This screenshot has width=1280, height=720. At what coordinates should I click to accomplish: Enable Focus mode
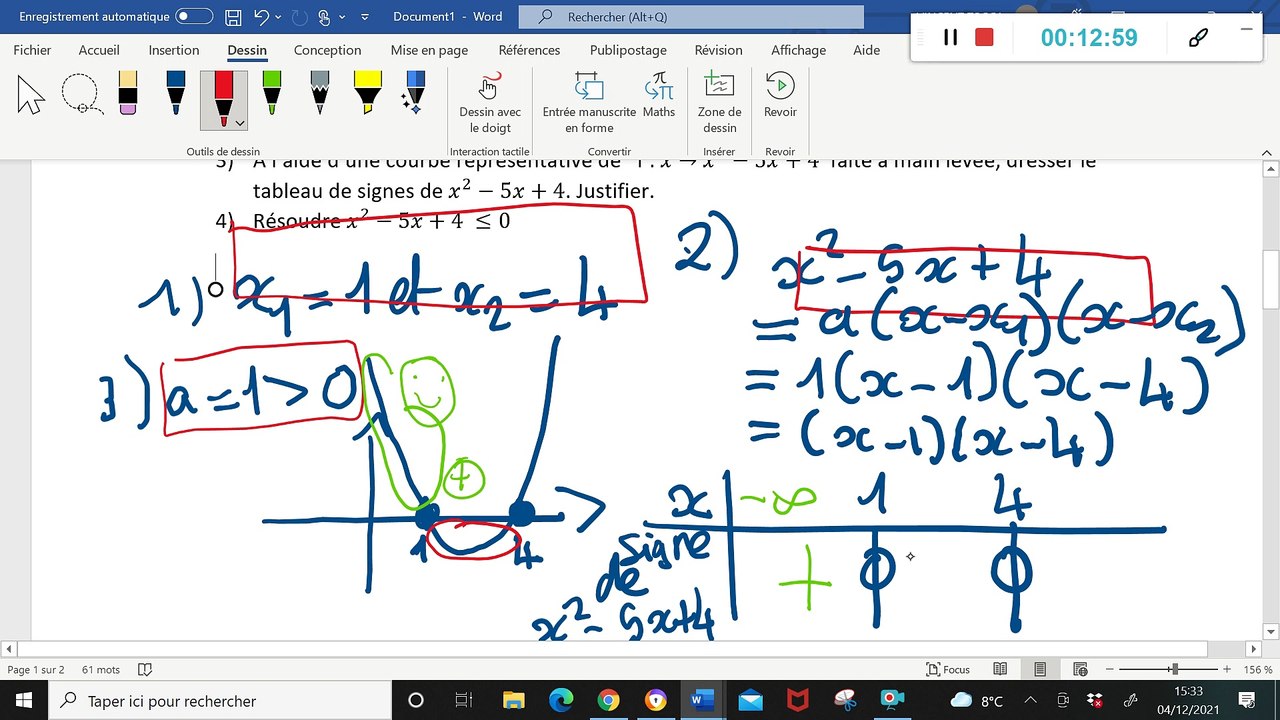coord(948,669)
